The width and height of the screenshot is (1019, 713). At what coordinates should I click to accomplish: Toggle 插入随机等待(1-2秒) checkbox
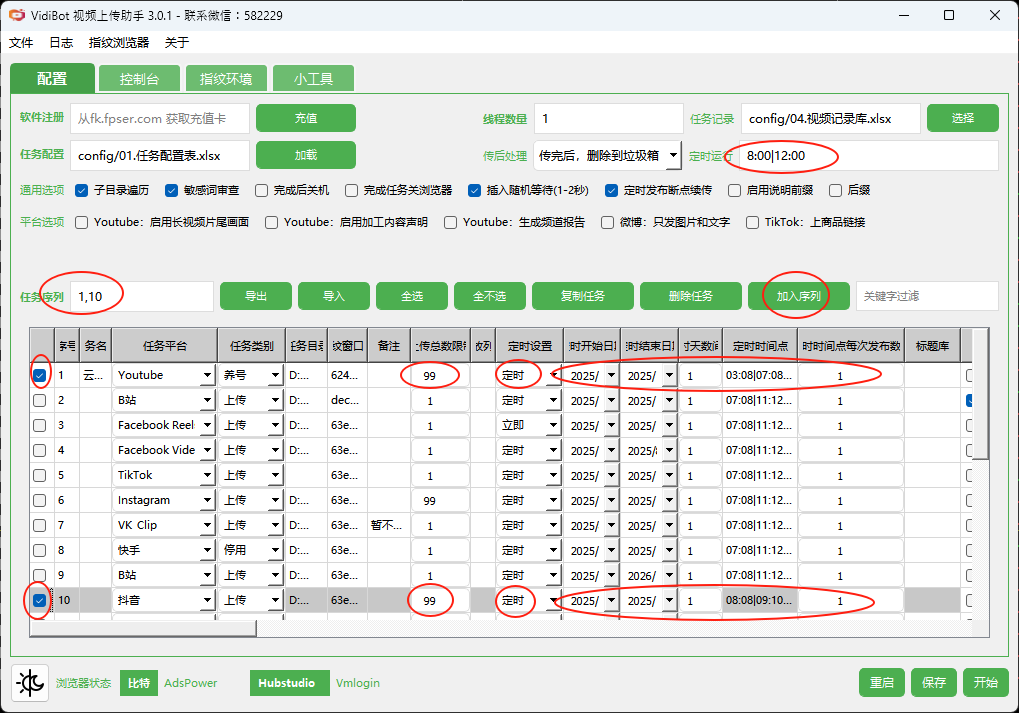[x=474, y=190]
